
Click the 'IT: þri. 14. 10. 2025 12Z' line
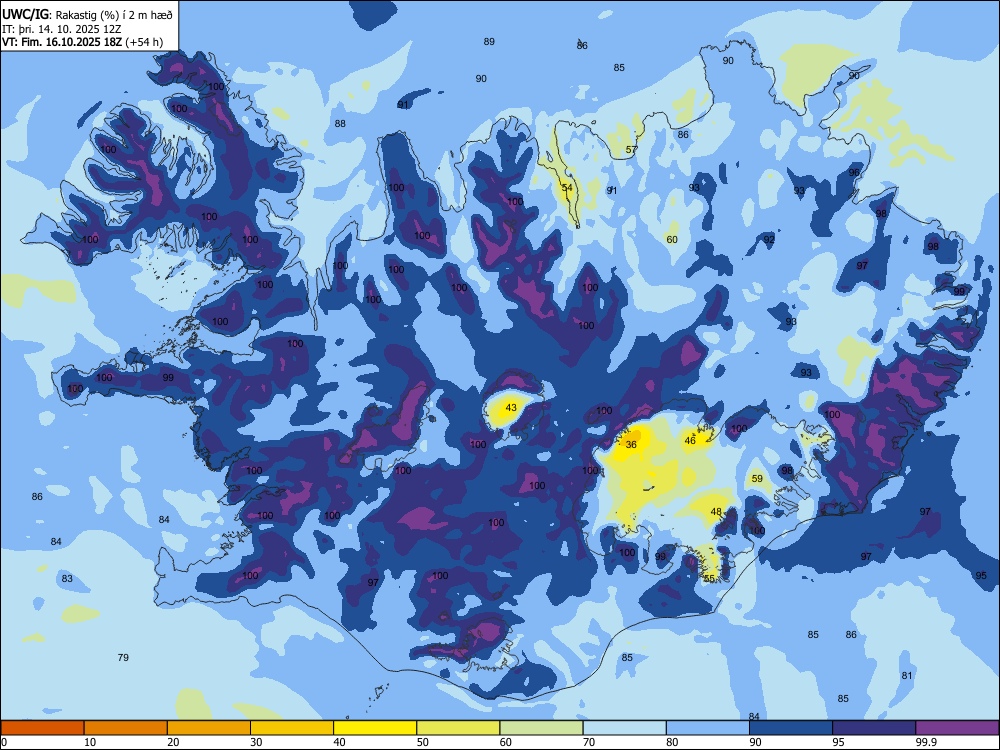click(x=61, y=29)
